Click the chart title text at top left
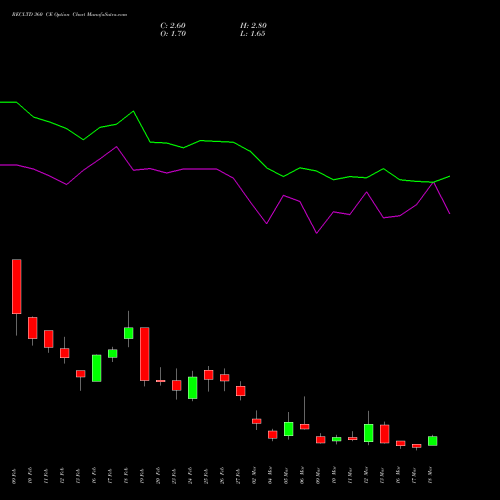The image size is (500, 500). click(x=69, y=15)
